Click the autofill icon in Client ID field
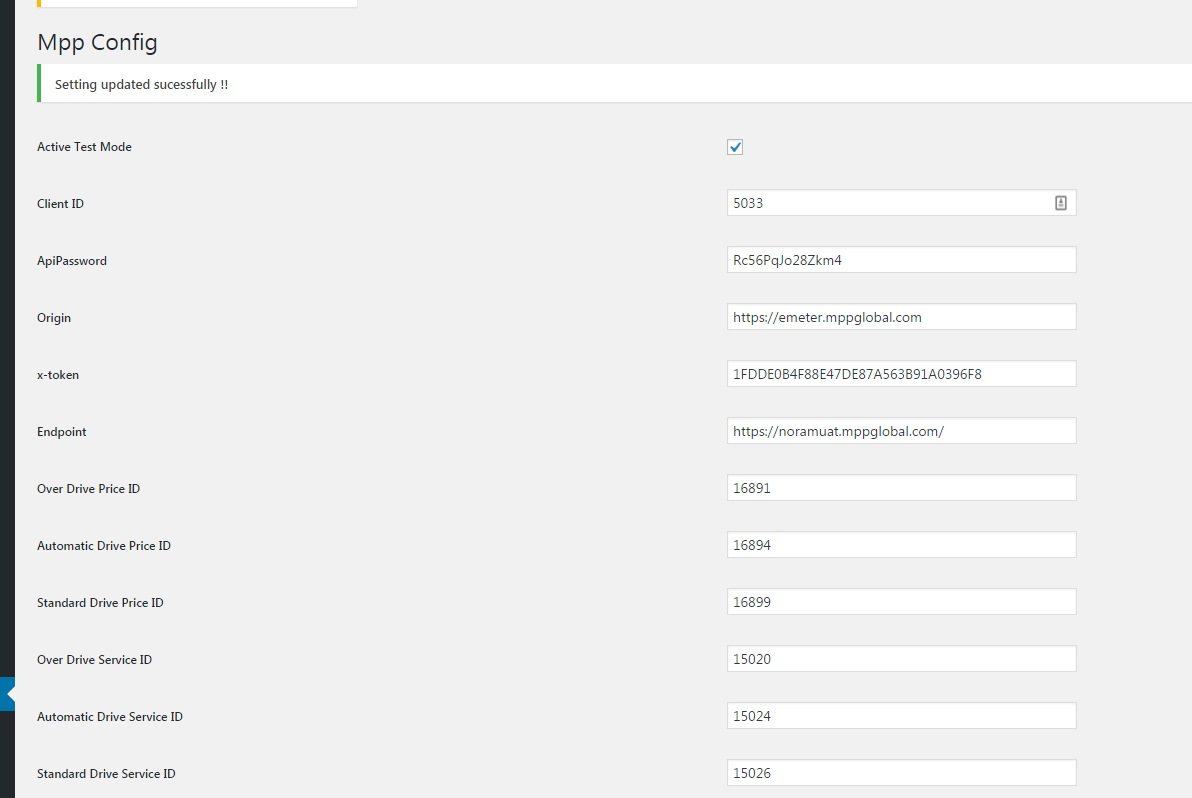This screenshot has height=798, width=1192. click(1060, 203)
